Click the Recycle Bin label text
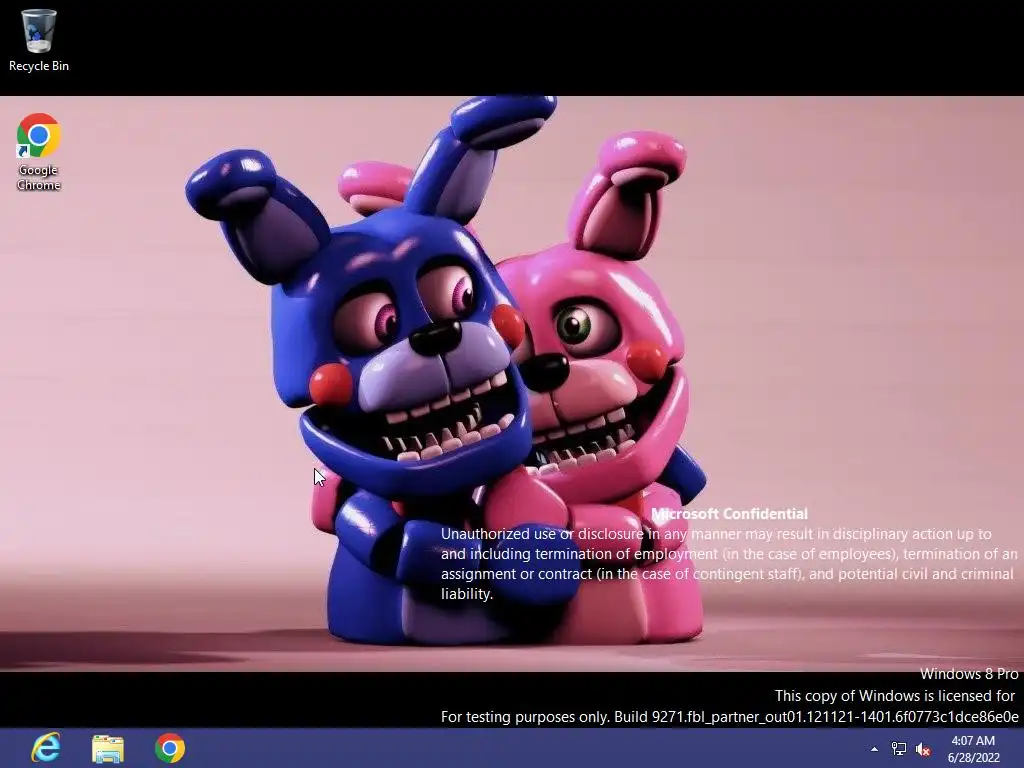 [39, 66]
